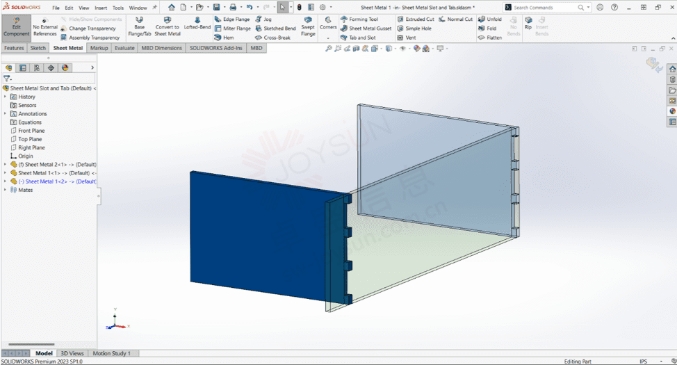Expand the Sheet Metal 2<1> component

pos(5,165)
